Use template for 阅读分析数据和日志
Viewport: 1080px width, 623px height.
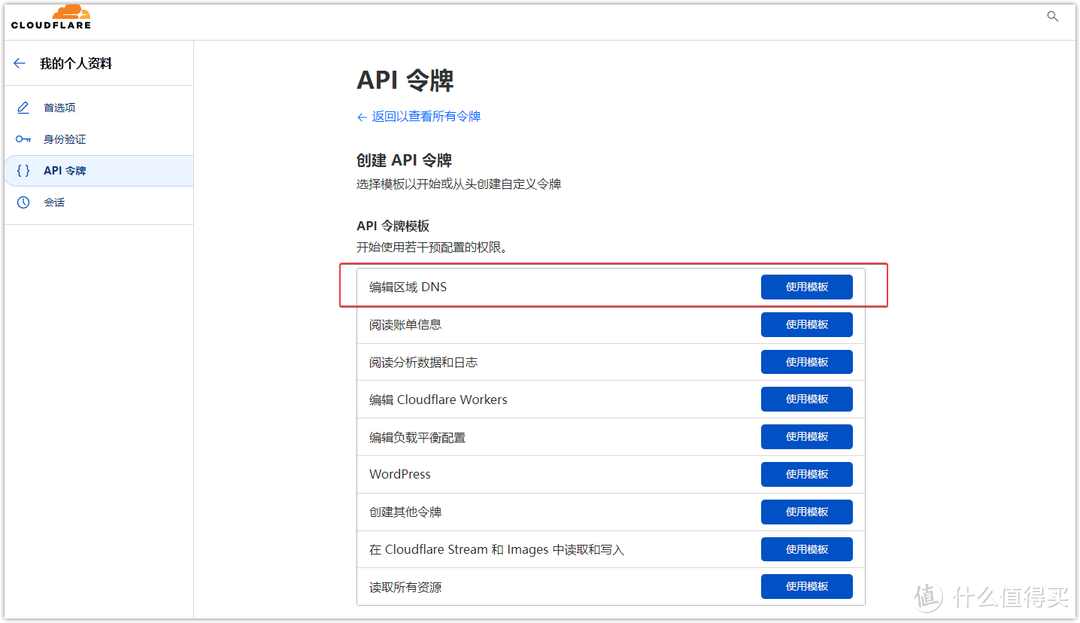click(x=806, y=362)
